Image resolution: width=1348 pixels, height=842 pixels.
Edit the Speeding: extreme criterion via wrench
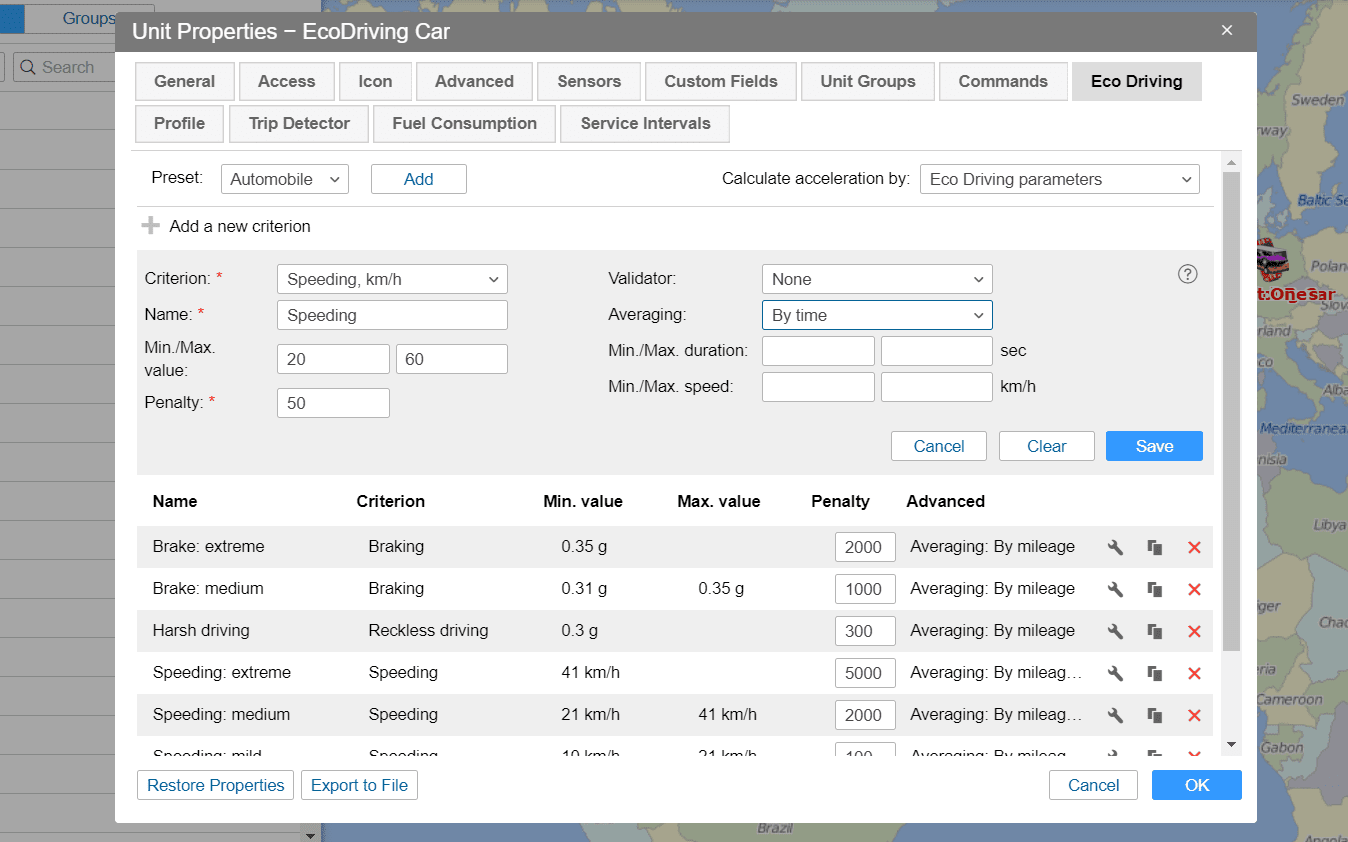[x=1115, y=673]
